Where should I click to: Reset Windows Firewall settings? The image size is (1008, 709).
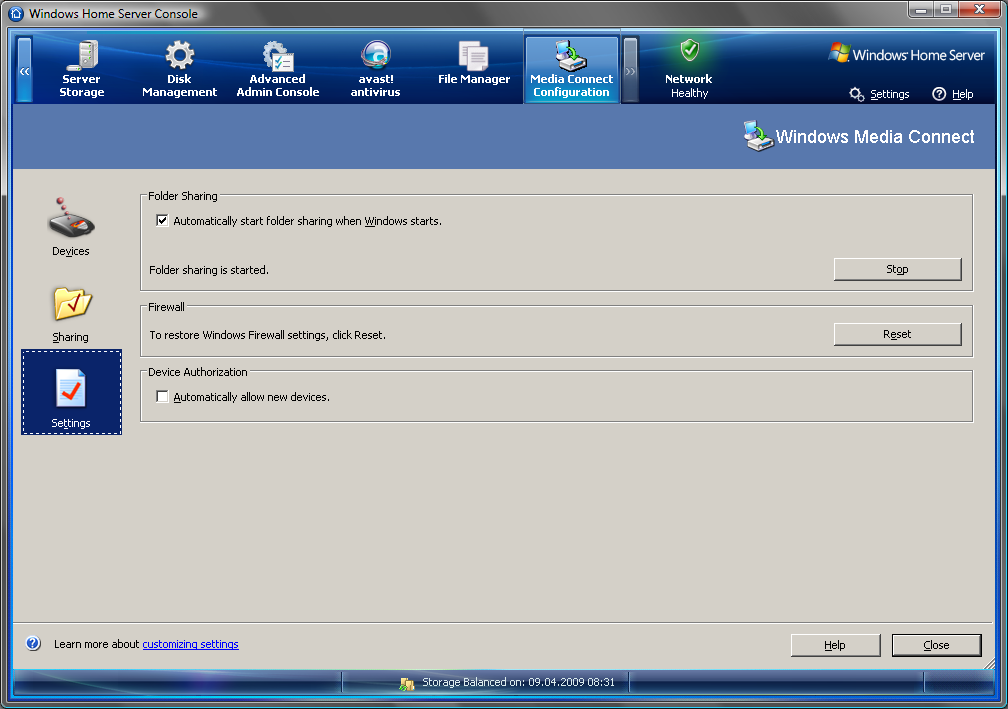(897, 334)
